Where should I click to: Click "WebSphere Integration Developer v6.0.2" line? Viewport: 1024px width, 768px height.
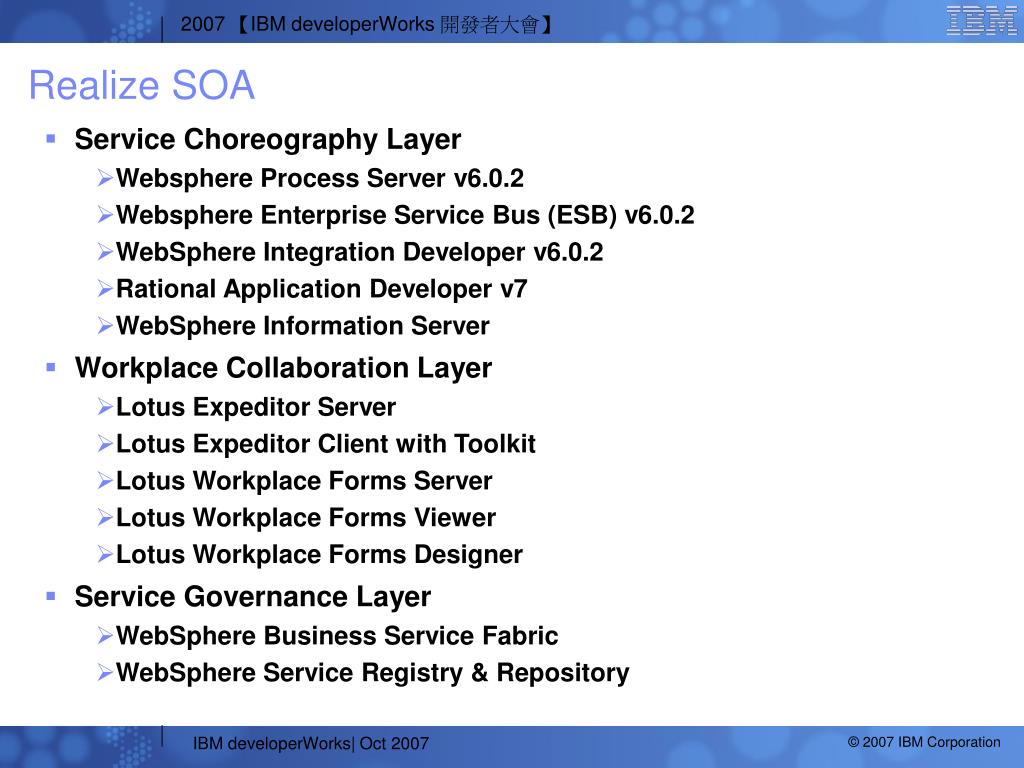point(360,253)
